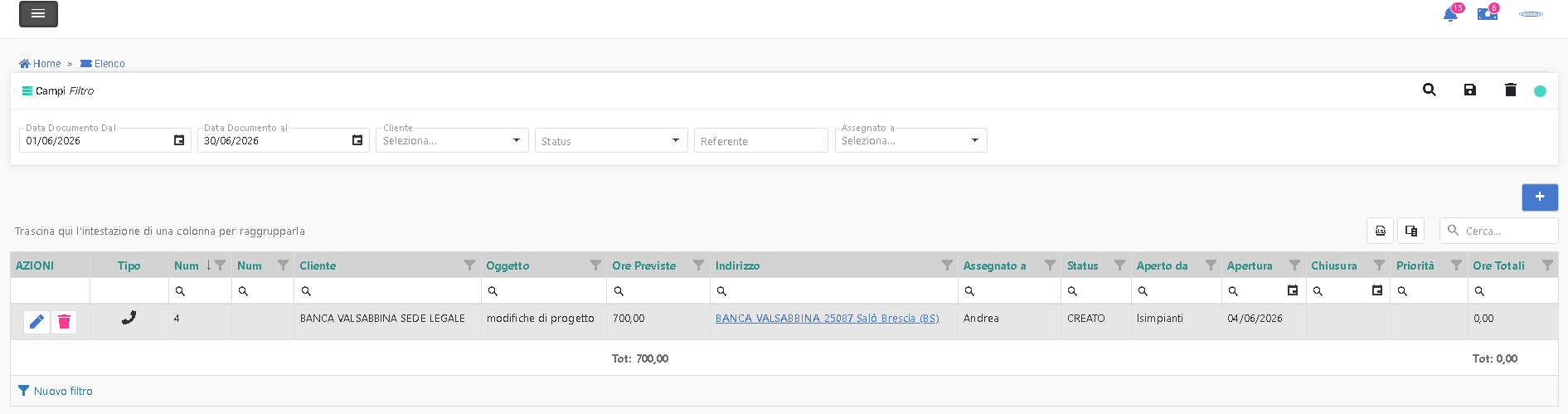Click the search icon in filter panel
This screenshot has height=414, width=1568.
tap(1430, 90)
